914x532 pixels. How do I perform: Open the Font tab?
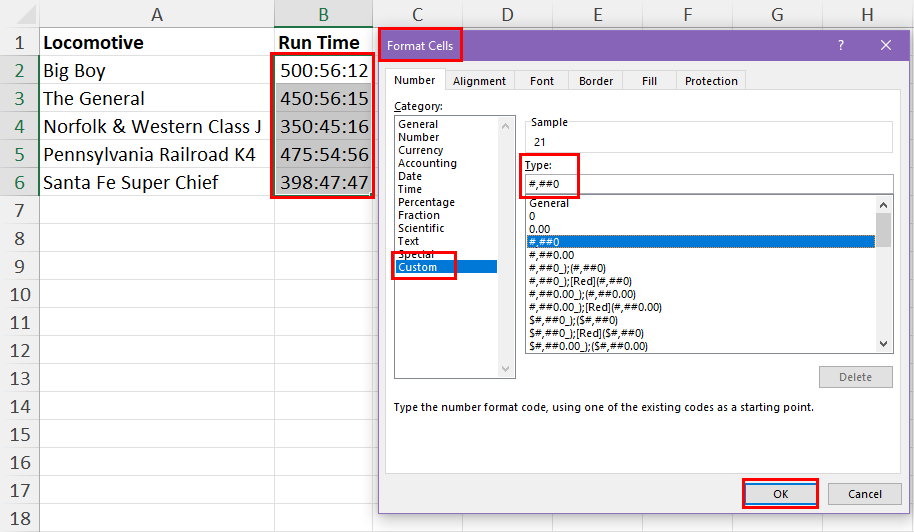(542, 81)
